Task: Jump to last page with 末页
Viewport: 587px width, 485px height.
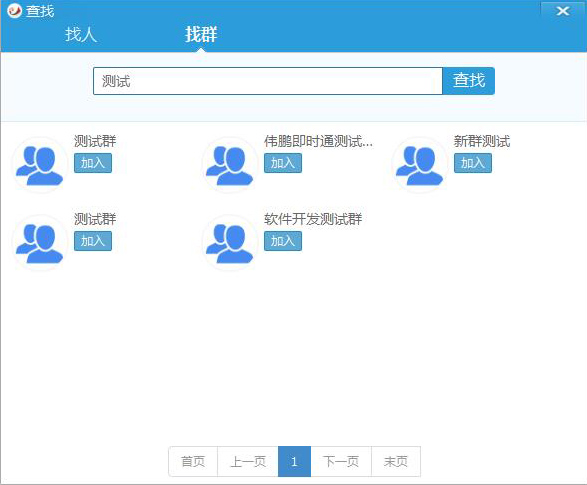Action: click(396, 461)
